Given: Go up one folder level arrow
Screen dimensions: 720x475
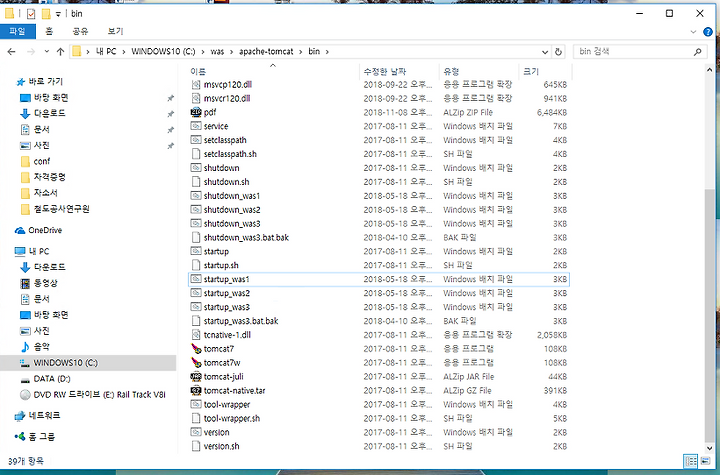Looking at the screenshot, I should (x=60, y=51).
